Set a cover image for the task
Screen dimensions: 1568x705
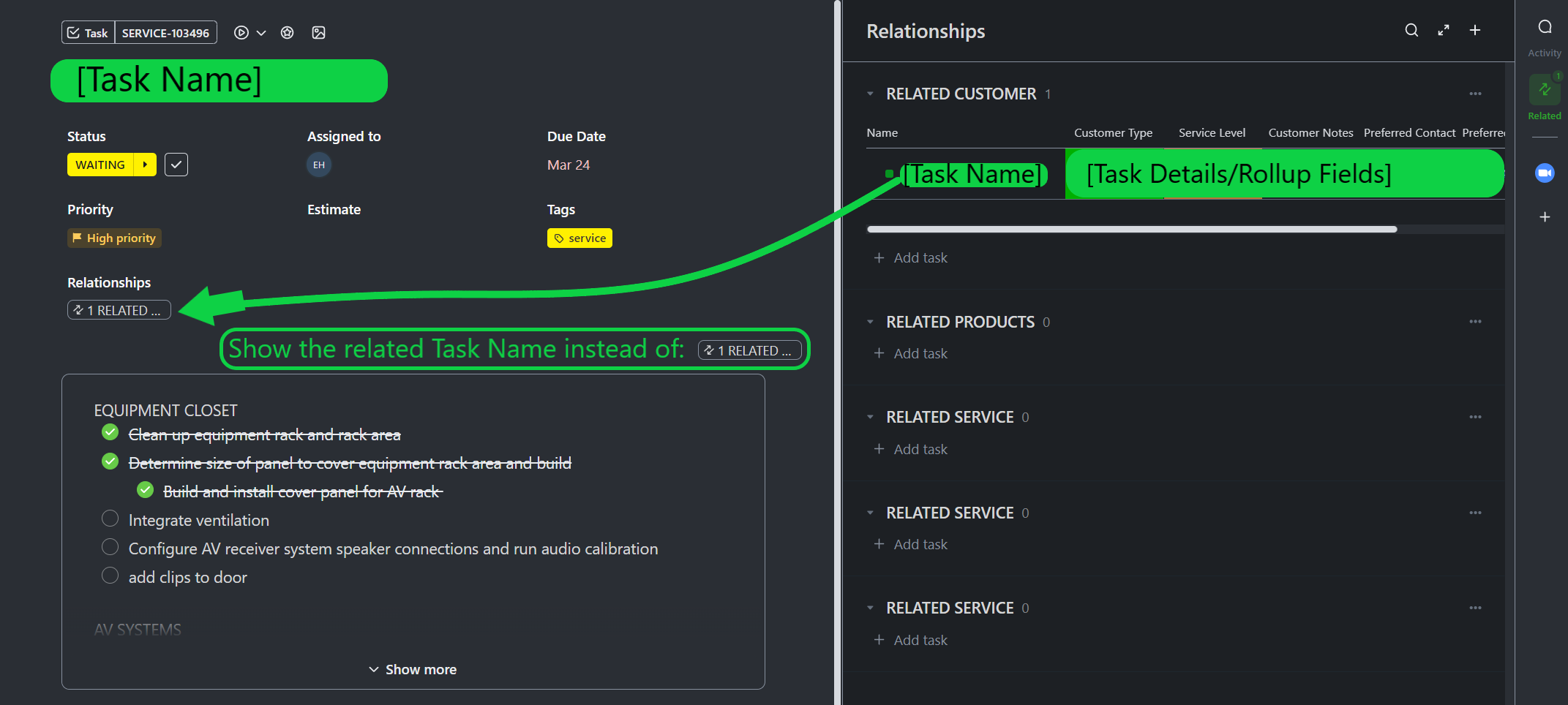pos(319,32)
